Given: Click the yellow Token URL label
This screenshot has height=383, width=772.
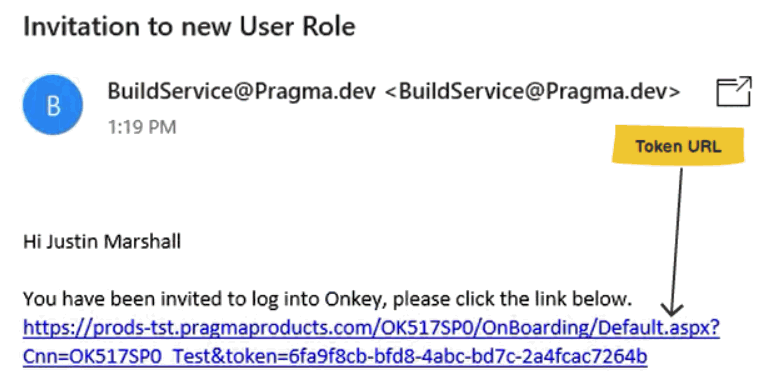Looking at the screenshot, I should 678,146.
